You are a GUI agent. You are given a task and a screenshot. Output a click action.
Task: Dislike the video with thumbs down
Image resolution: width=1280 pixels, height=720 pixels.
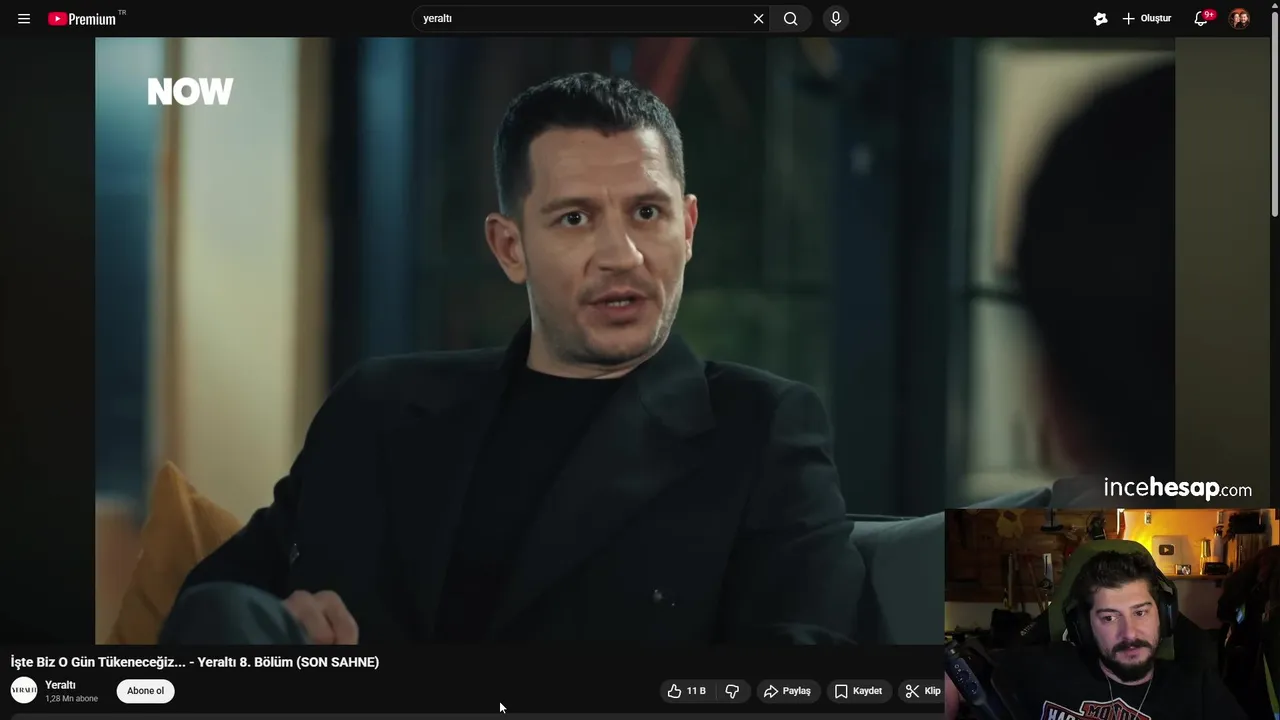[732, 691]
